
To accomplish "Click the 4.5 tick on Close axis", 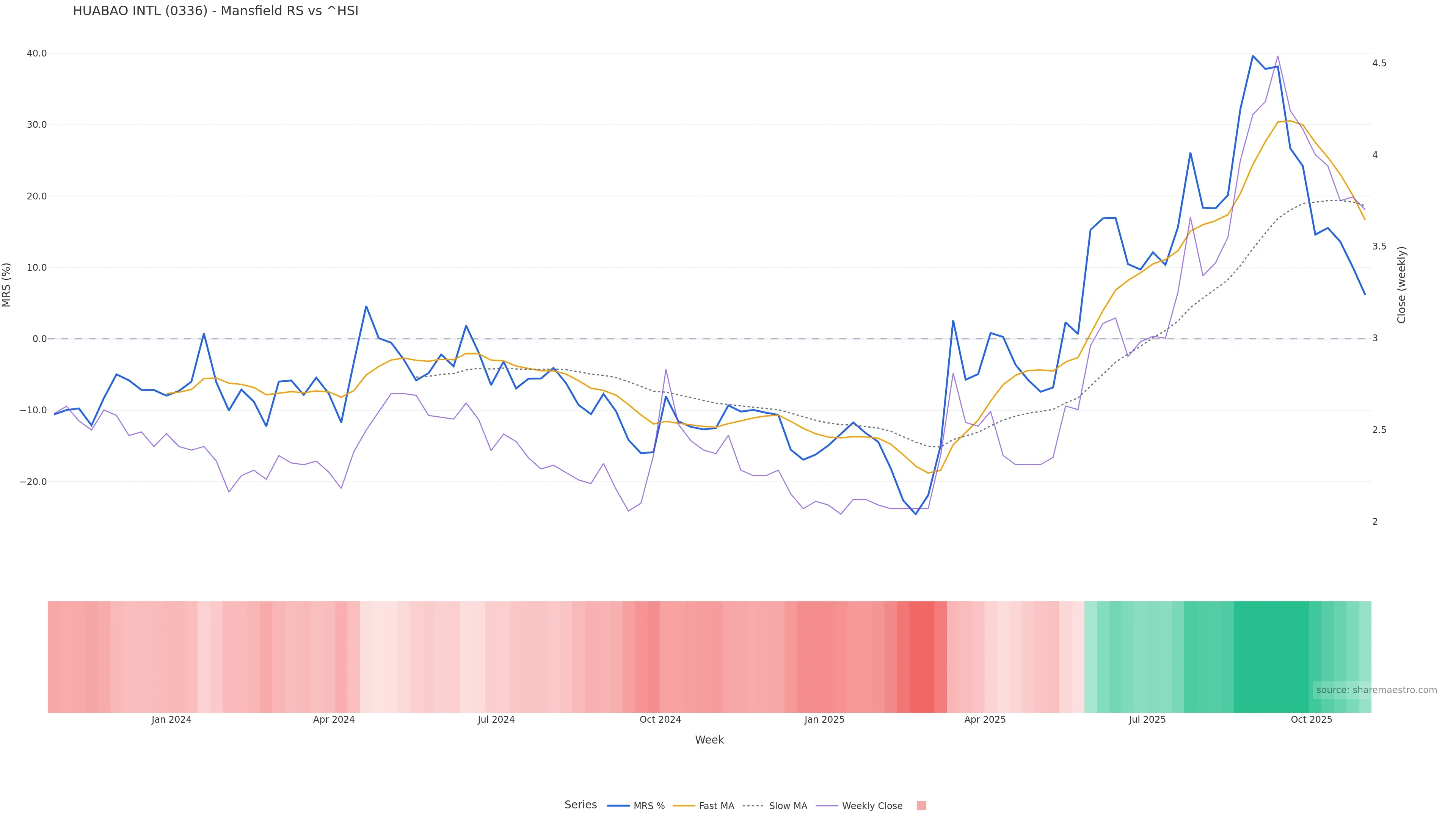I will pos(1379,63).
